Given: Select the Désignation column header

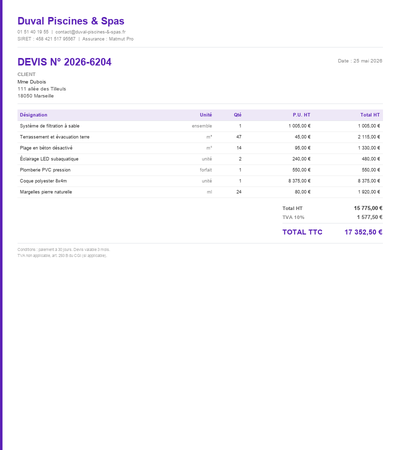Looking at the screenshot, I should coord(33,115).
